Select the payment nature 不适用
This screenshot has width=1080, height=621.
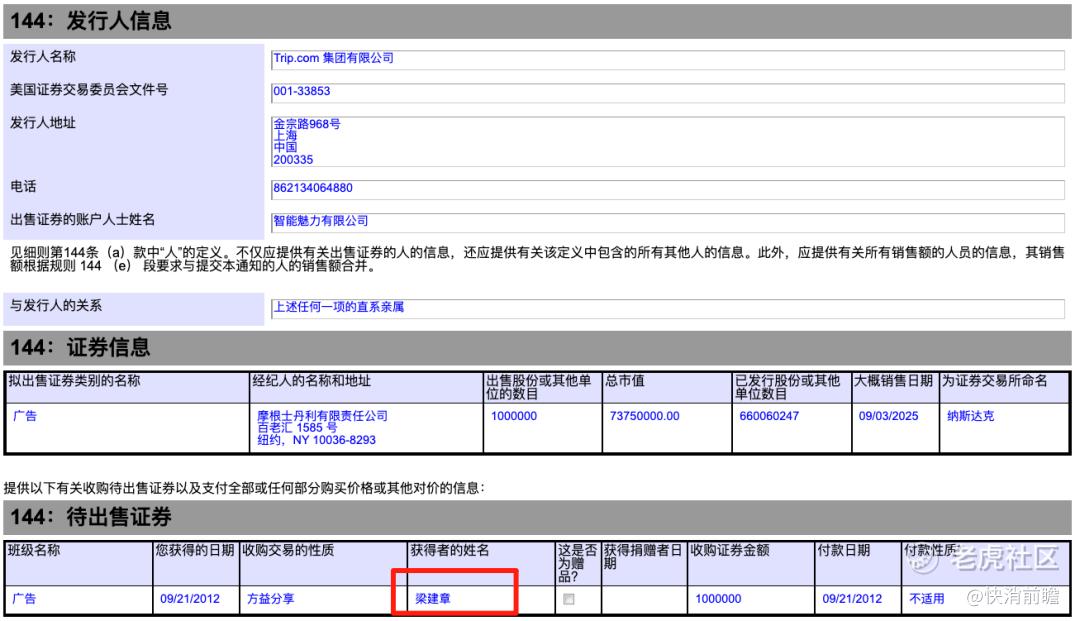click(926, 599)
